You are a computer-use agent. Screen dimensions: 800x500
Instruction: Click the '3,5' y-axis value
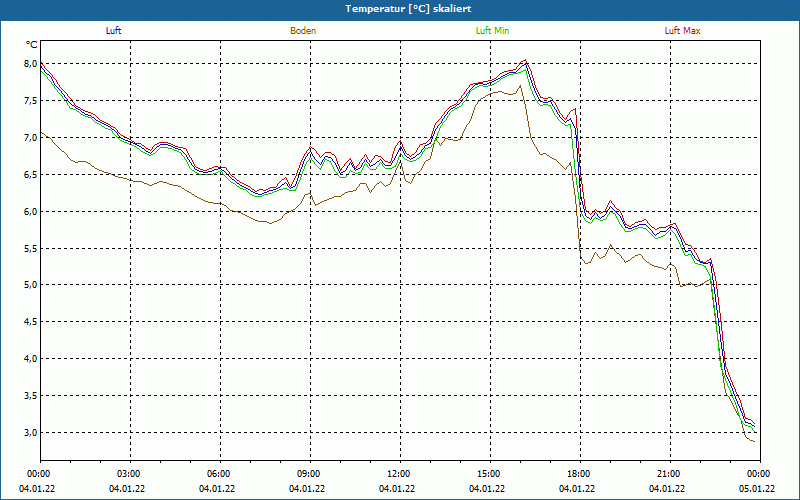[31, 395]
